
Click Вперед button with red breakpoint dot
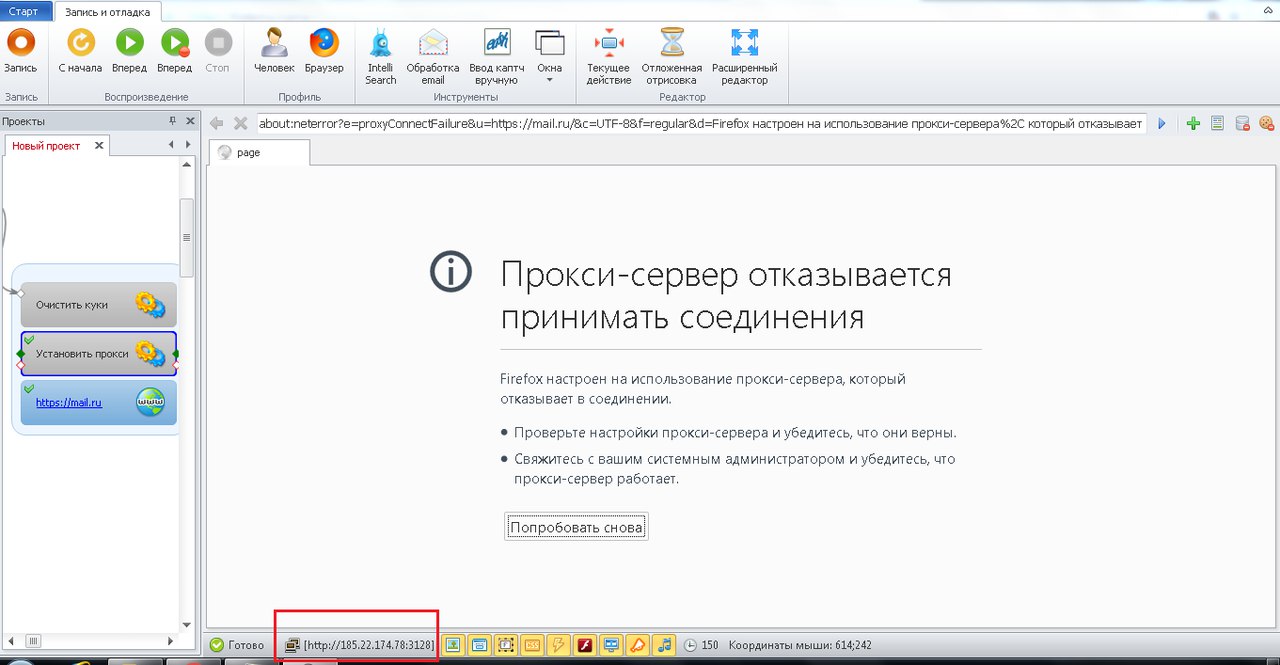[174, 51]
